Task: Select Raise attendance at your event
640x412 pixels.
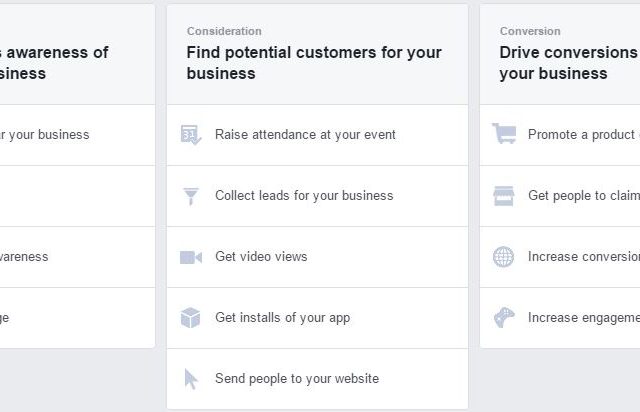Action: (318, 135)
